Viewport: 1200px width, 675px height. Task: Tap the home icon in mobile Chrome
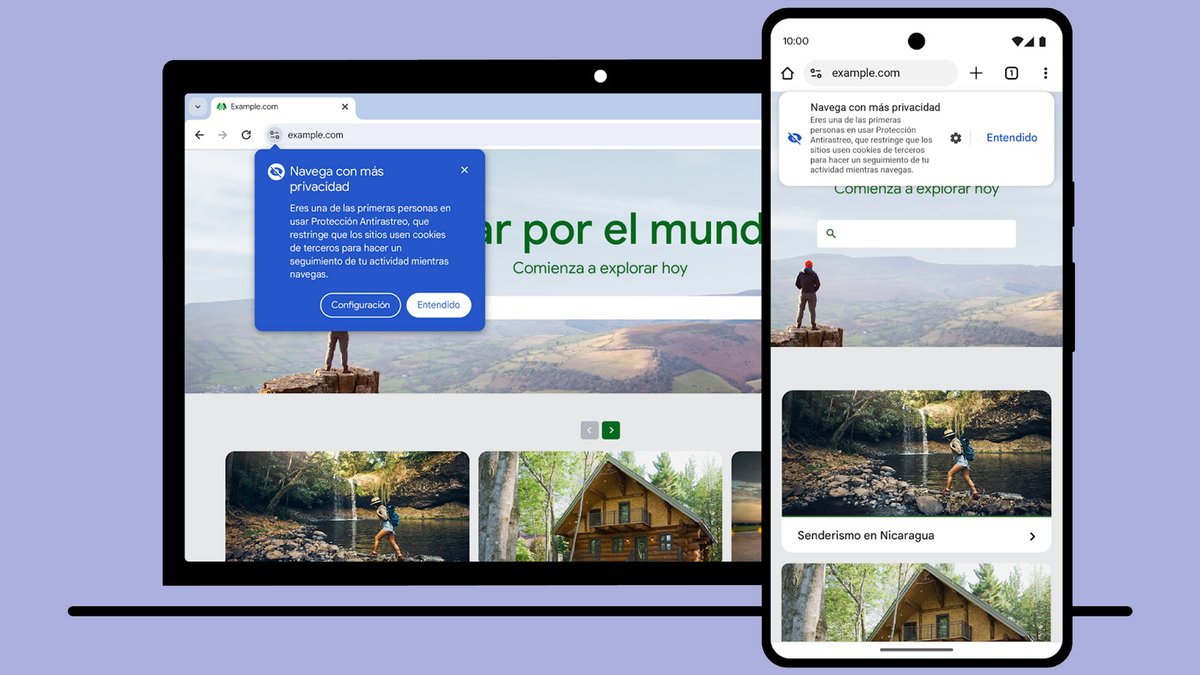click(x=788, y=73)
